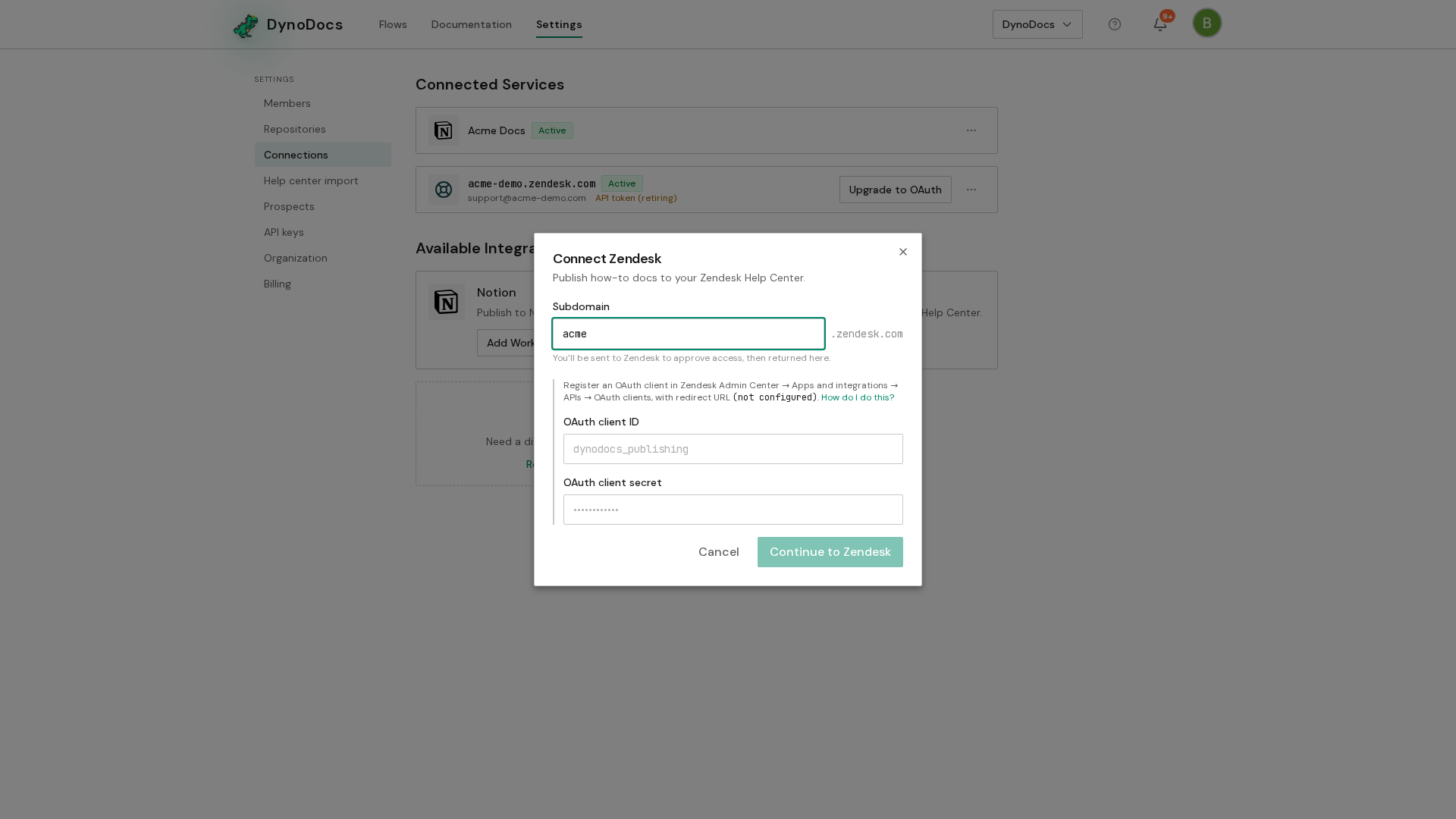
Task: Open API keys settings
Action: click(323, 232)
